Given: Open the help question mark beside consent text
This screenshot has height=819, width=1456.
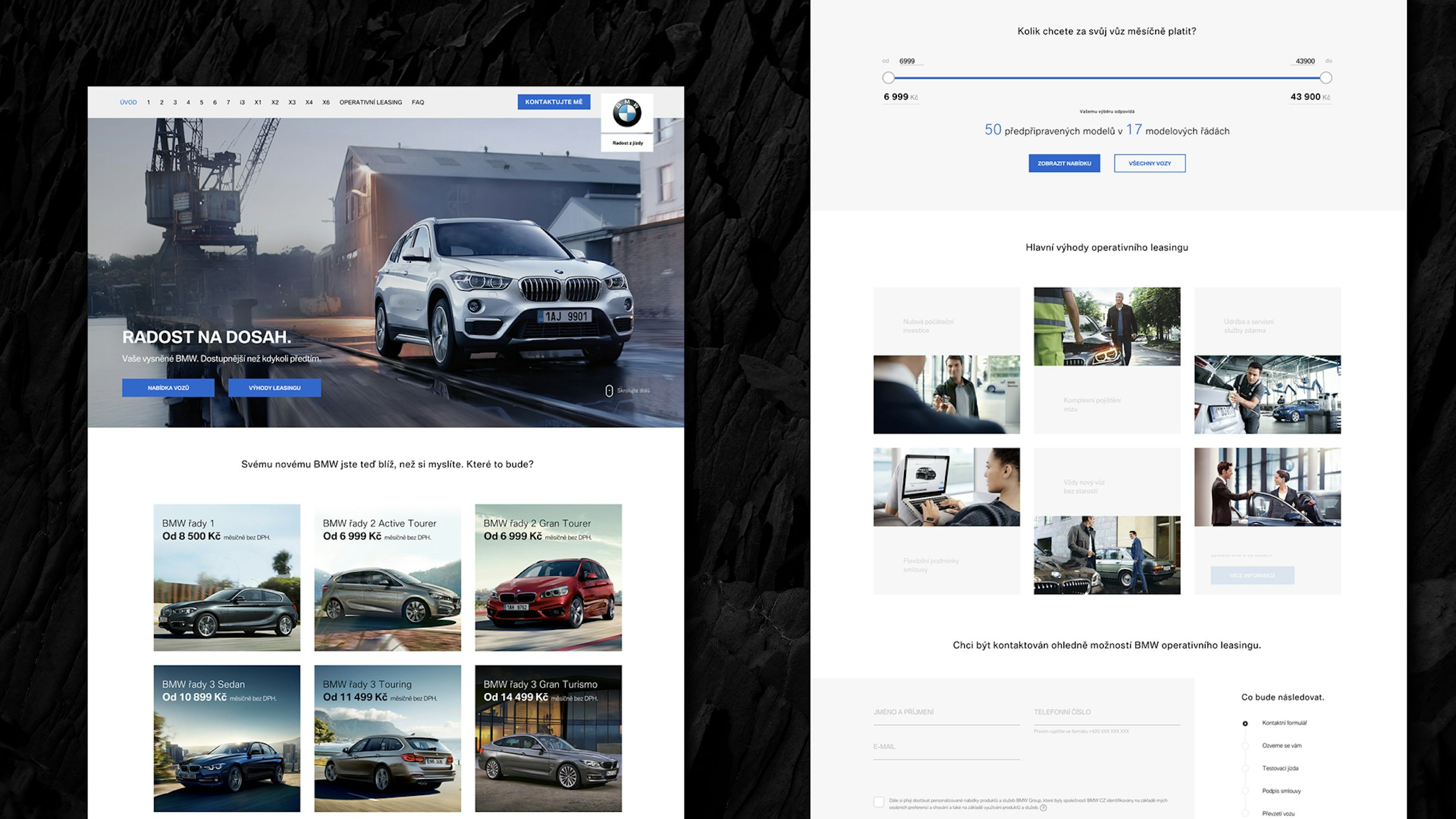Looking at the screenshot, I should (1043, 808).
